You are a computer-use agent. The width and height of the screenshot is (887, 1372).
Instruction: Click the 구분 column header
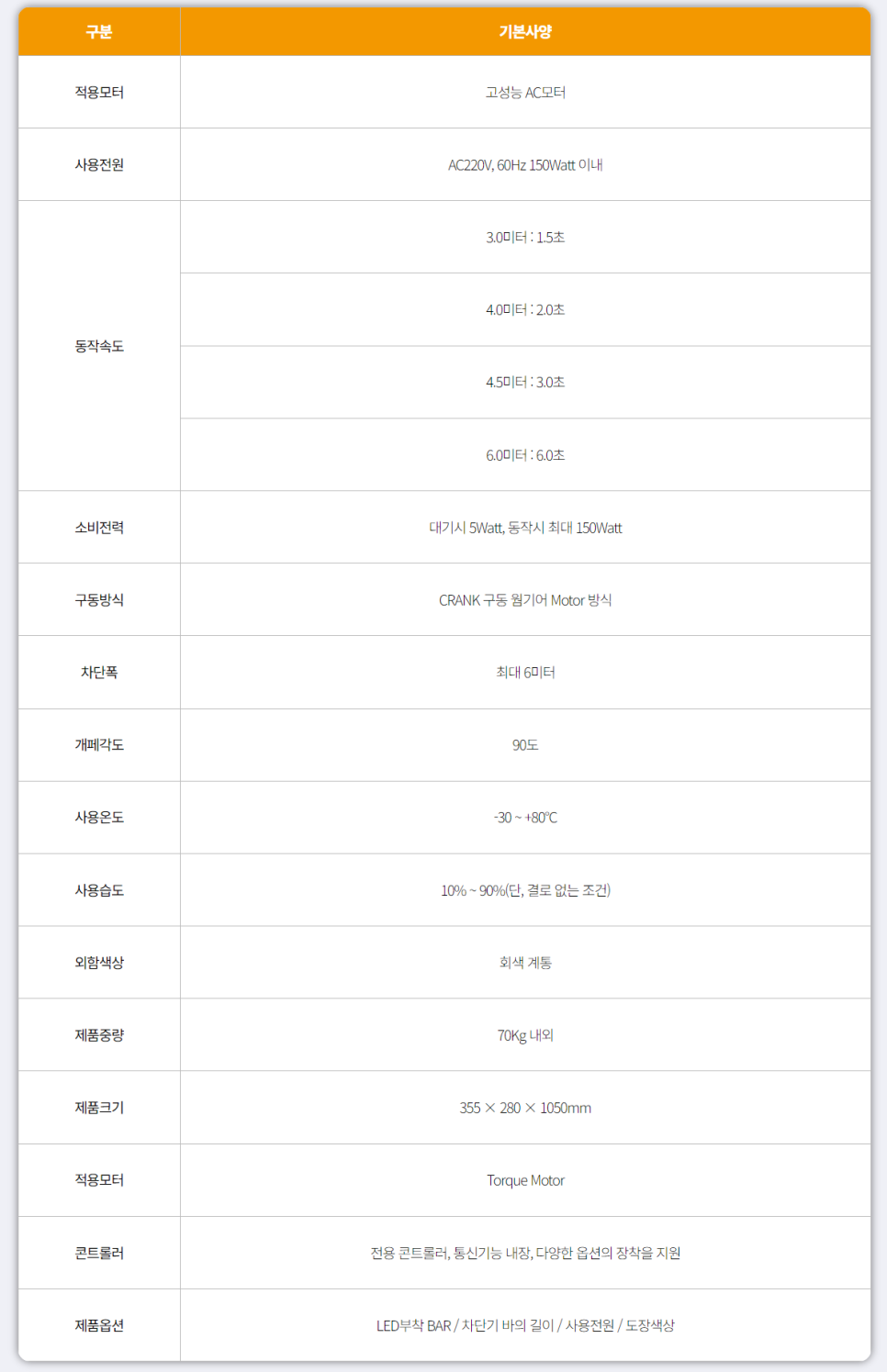[x=99, y=32]
